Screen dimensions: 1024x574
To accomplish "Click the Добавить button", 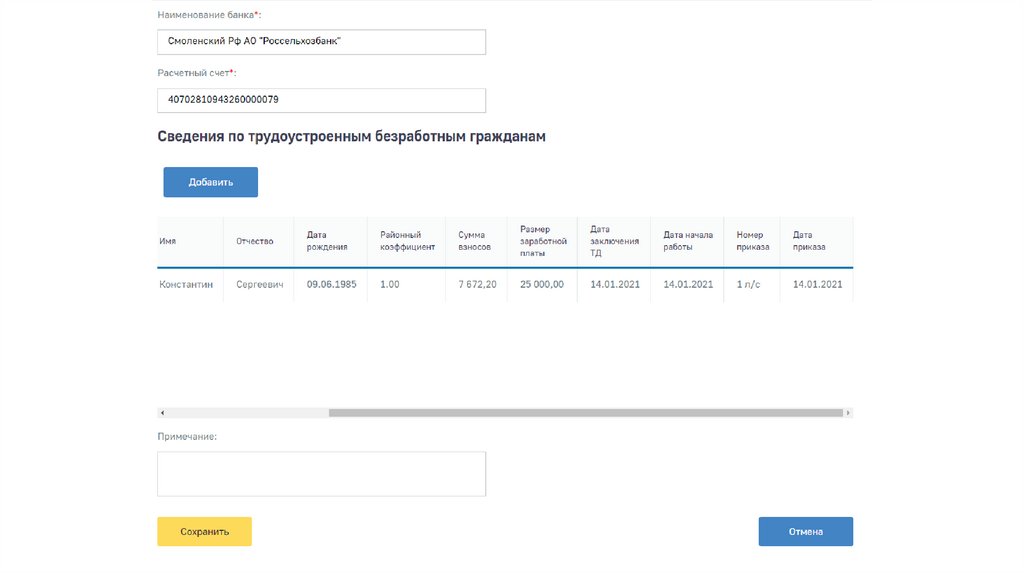I will click(211, 182).
